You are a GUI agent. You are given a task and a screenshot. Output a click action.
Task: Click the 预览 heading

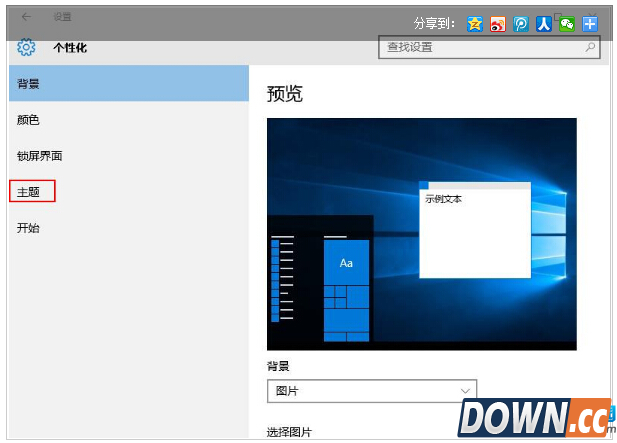(x=284, y=94)
